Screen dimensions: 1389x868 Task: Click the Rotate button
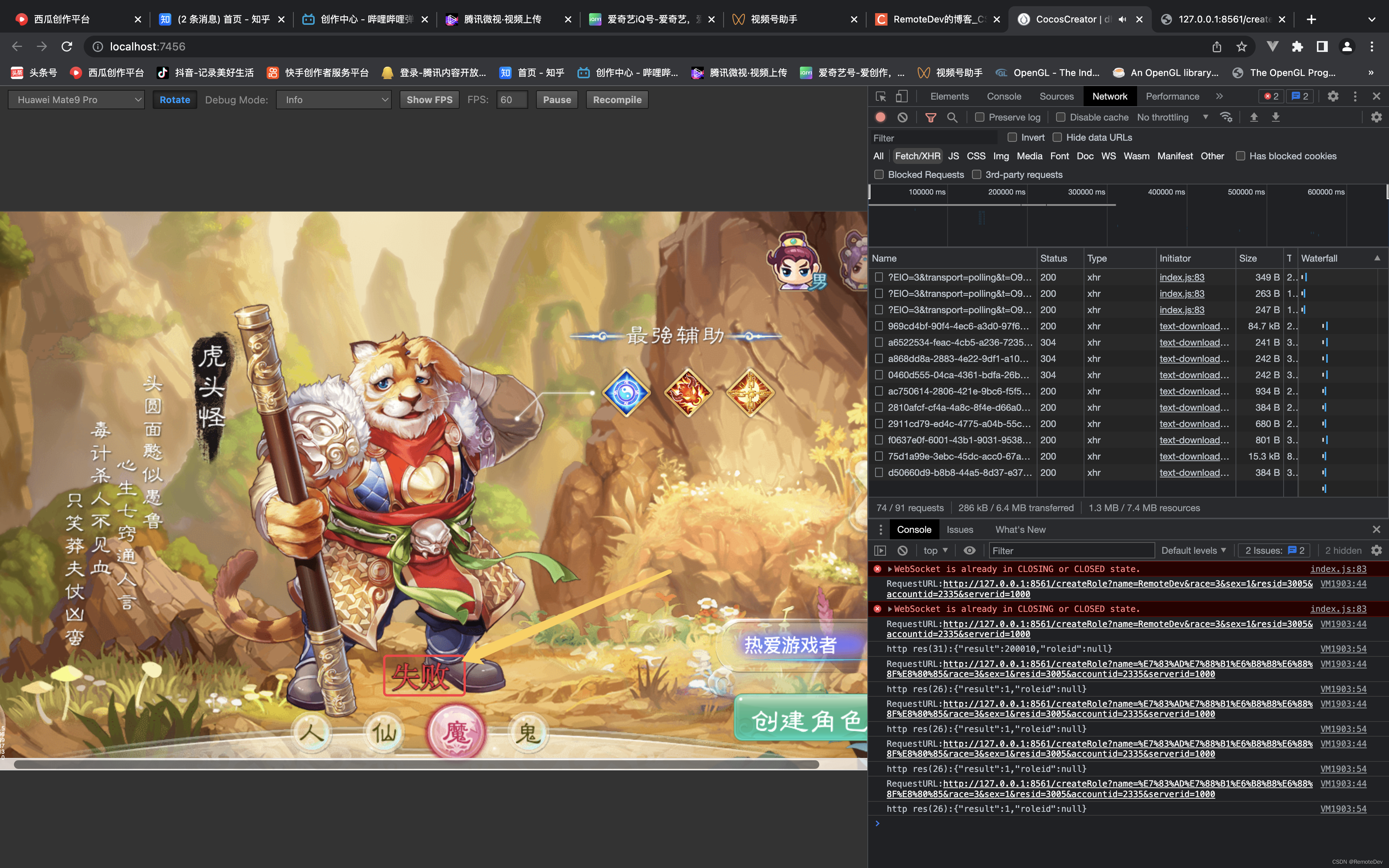tap(174, 100)
